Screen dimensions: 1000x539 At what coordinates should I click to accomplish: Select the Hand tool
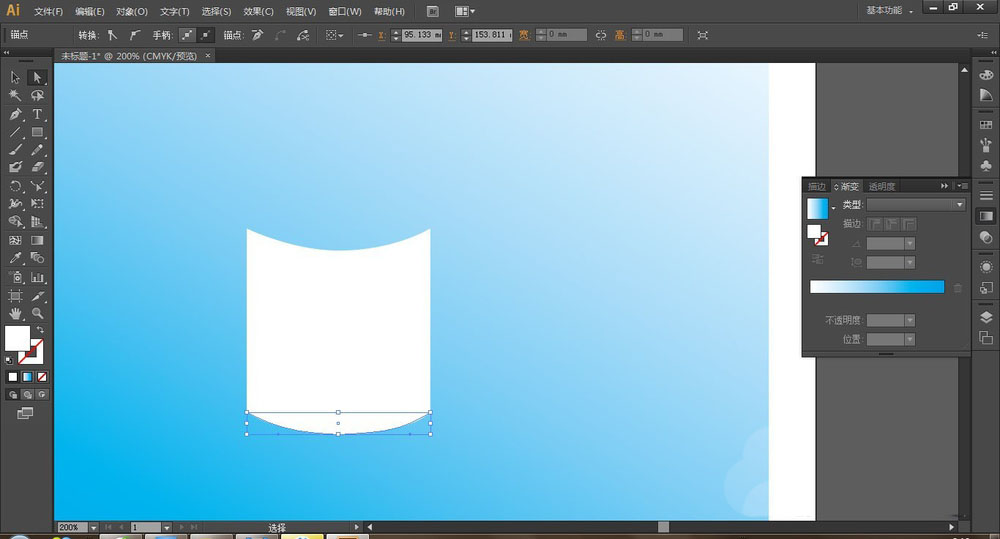tap(15, 314)
